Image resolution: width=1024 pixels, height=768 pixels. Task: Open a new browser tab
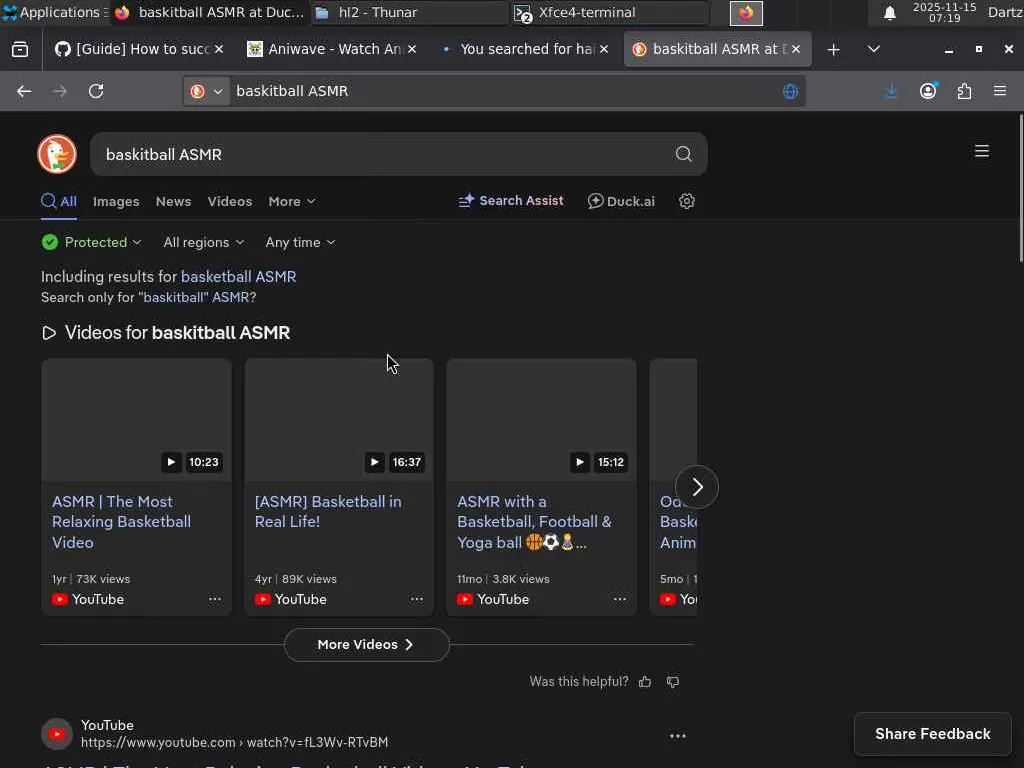click(833, 50)
